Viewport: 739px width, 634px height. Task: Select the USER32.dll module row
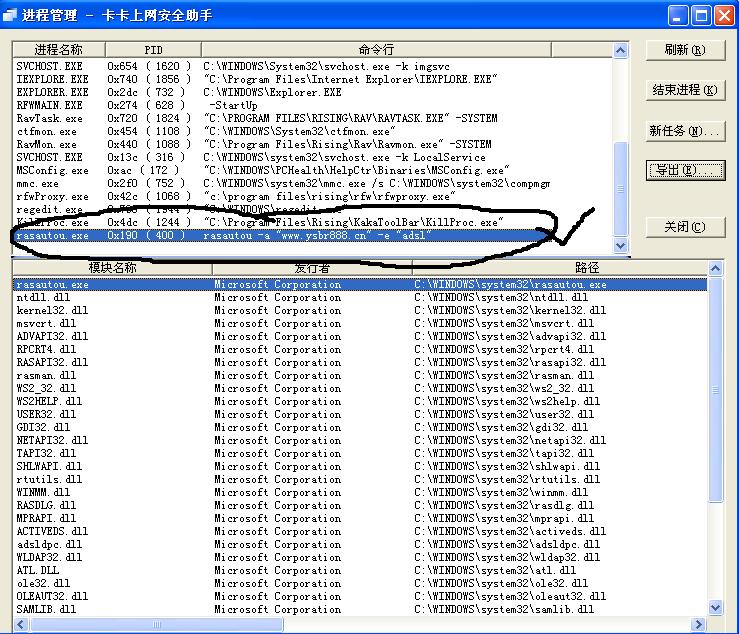coord(360,414)
